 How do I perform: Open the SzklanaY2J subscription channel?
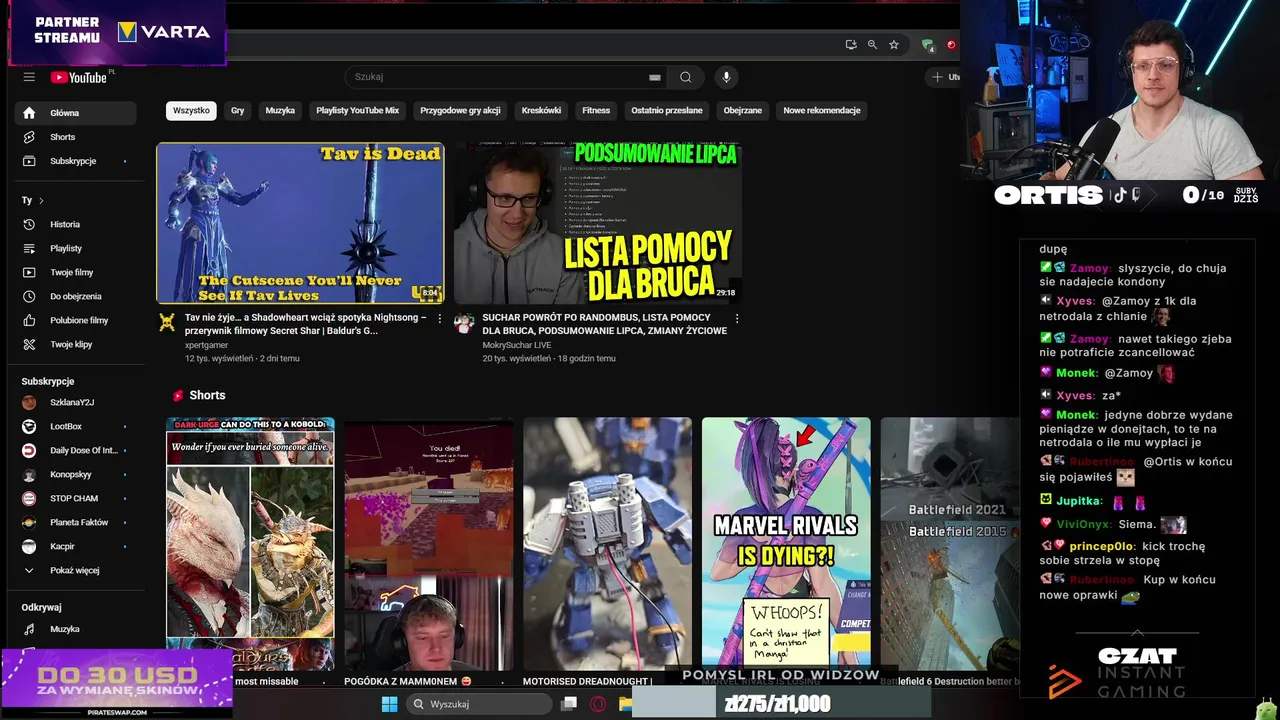coord(75,402)
